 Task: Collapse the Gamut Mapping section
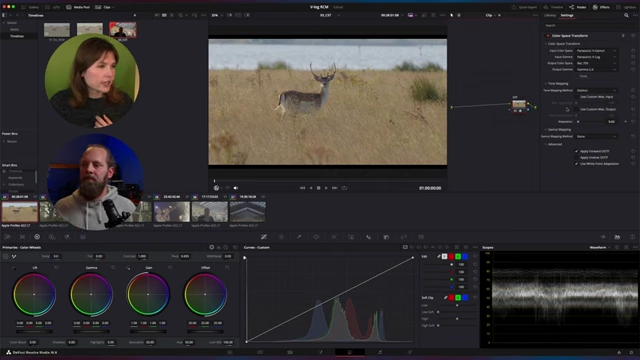click(546, 129)
